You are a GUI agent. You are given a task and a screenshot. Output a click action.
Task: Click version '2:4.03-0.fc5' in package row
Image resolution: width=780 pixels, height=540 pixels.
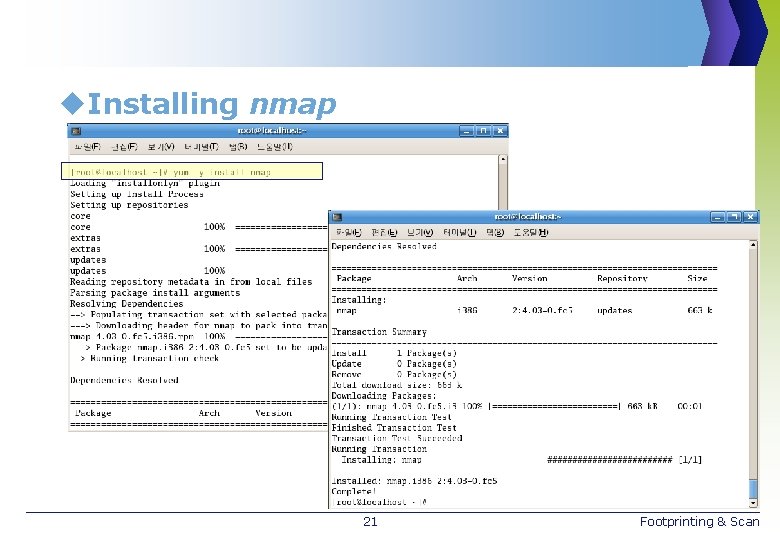[x=542, y=311]
